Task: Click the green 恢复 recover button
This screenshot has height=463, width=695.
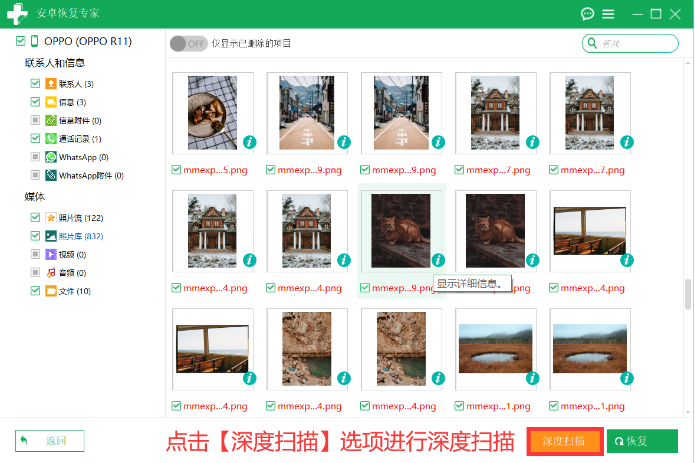Action: [642, 441]
